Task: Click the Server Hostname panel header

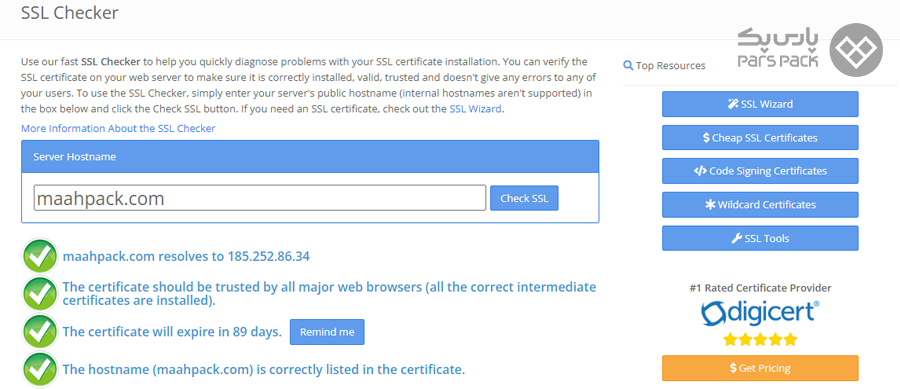Action: pyautogui.click(x=310, y=157)
